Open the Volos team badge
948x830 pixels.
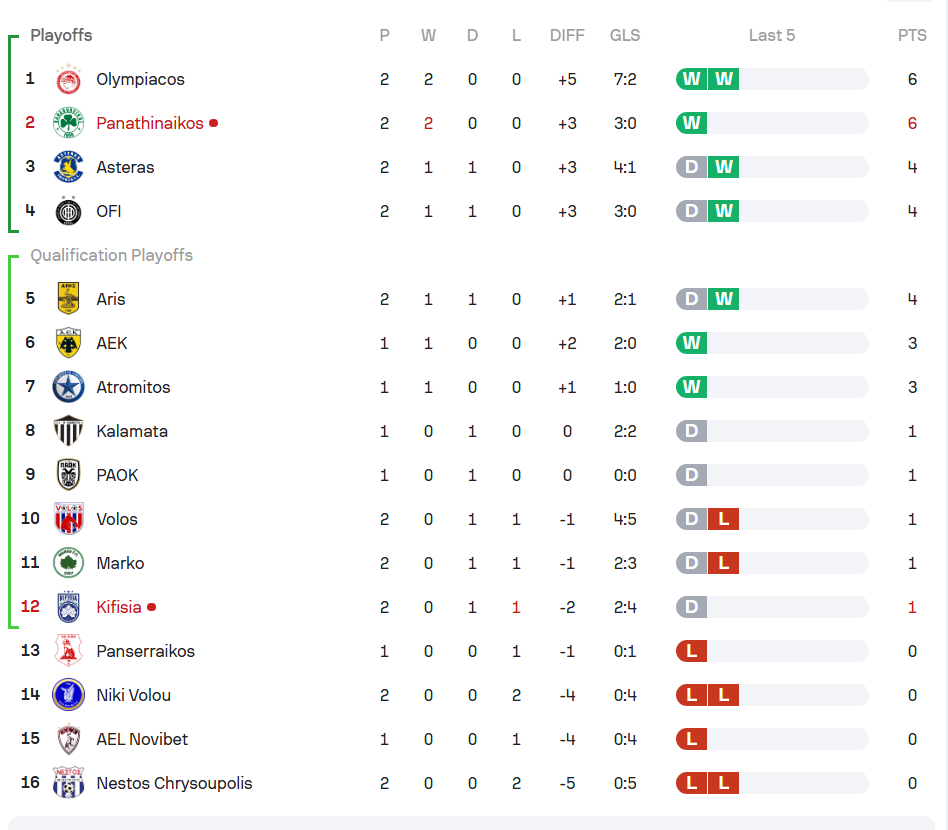(68, 519)
